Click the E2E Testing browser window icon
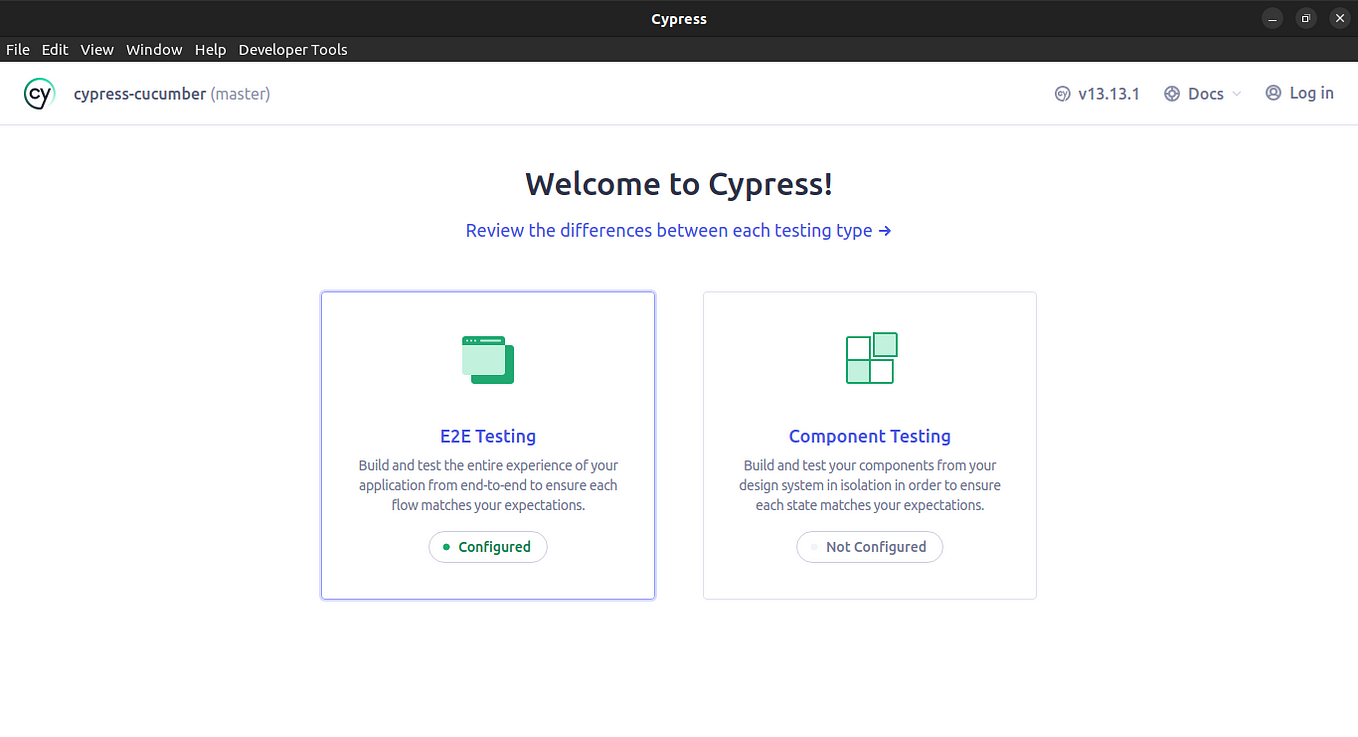 [x=488, y=359]
